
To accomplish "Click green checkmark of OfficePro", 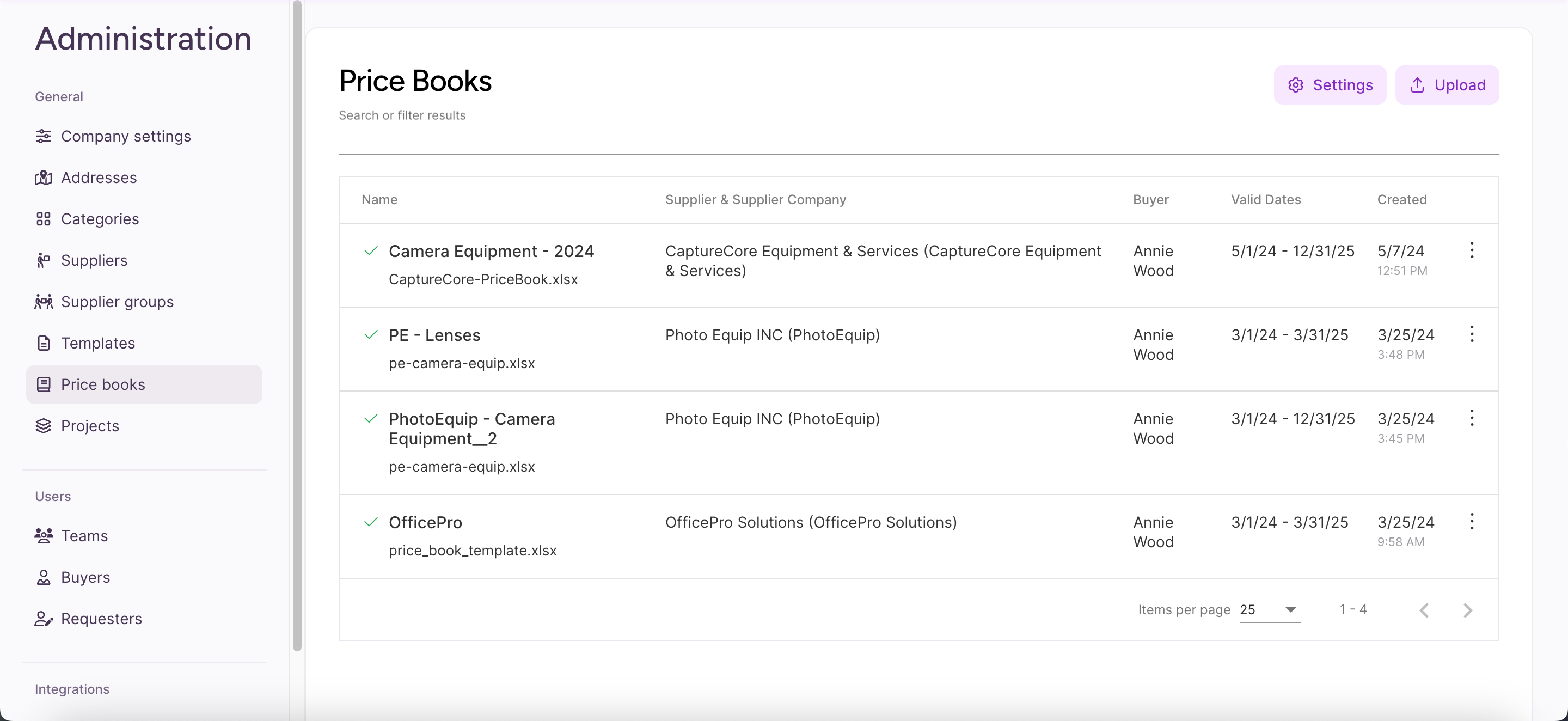I will pos(371,522).
